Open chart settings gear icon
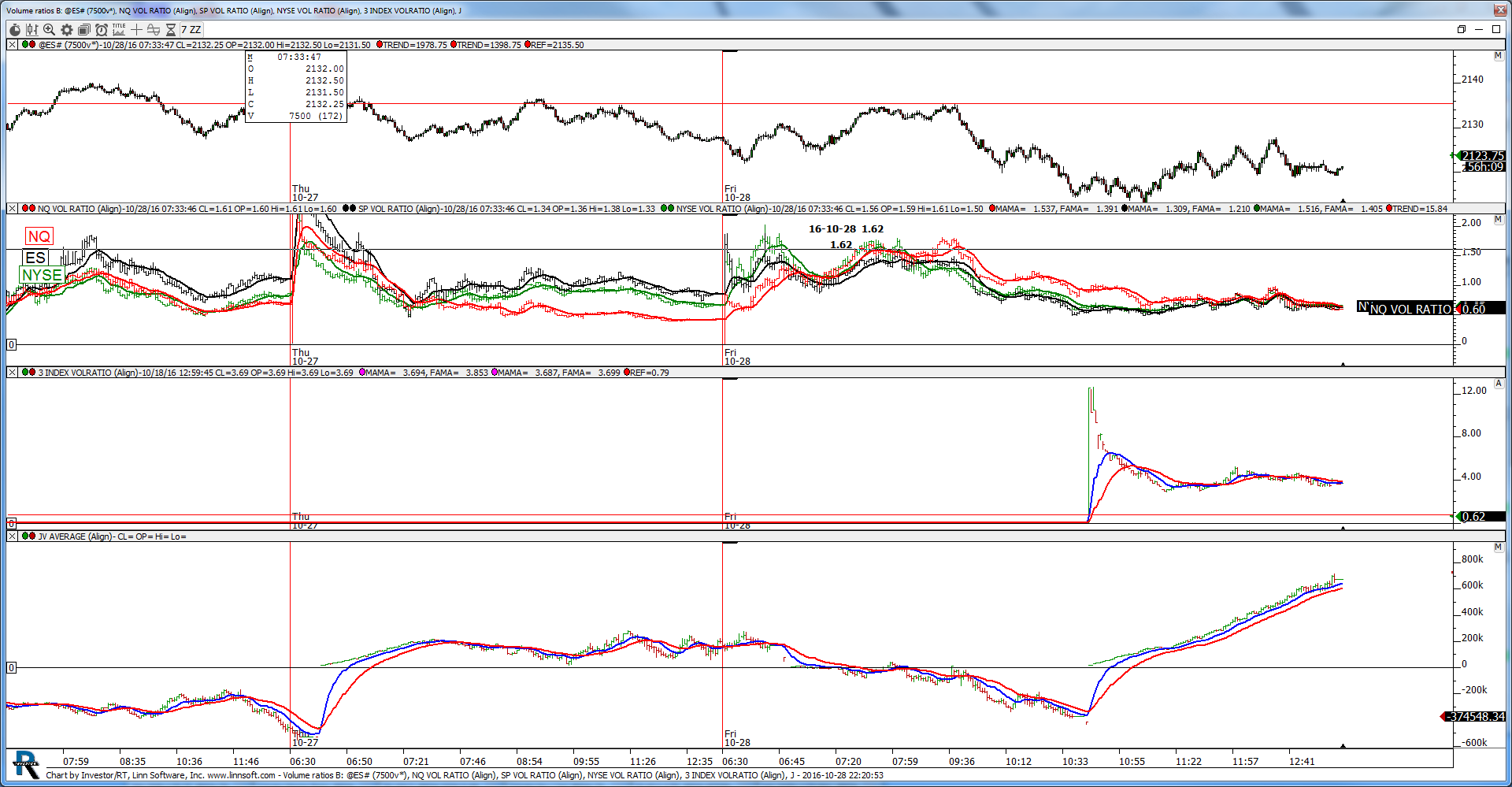 tap(67, 30)
